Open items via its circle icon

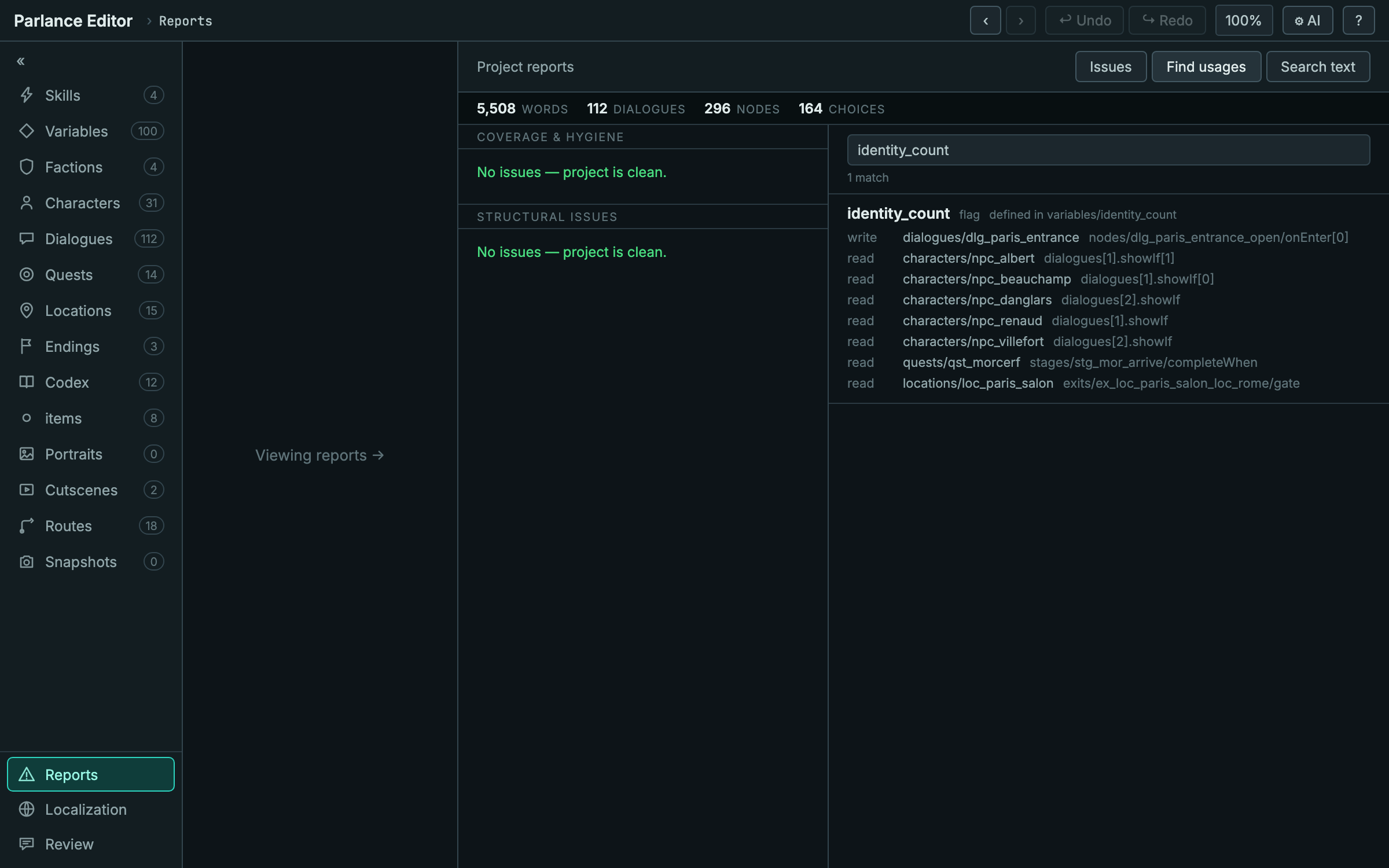pyautogui.click(x=27, y=418)
